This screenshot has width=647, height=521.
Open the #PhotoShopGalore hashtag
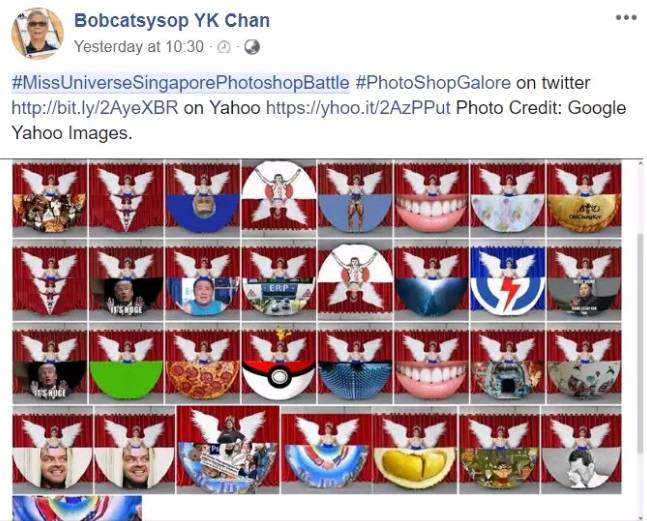pos(433,83)
